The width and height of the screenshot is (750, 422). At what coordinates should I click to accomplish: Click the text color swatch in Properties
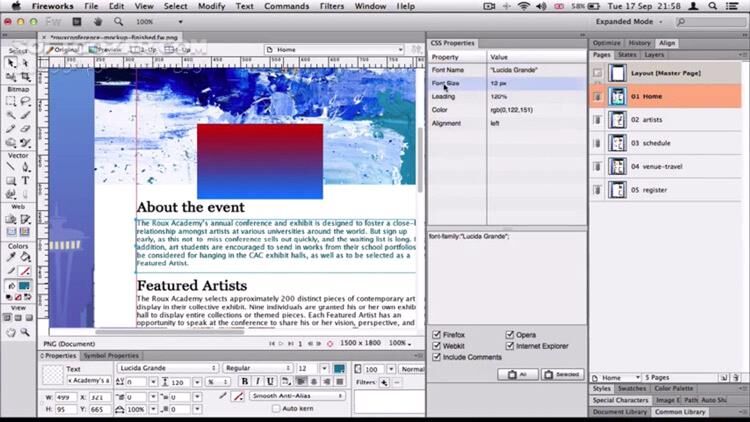[x=339, y=368]
